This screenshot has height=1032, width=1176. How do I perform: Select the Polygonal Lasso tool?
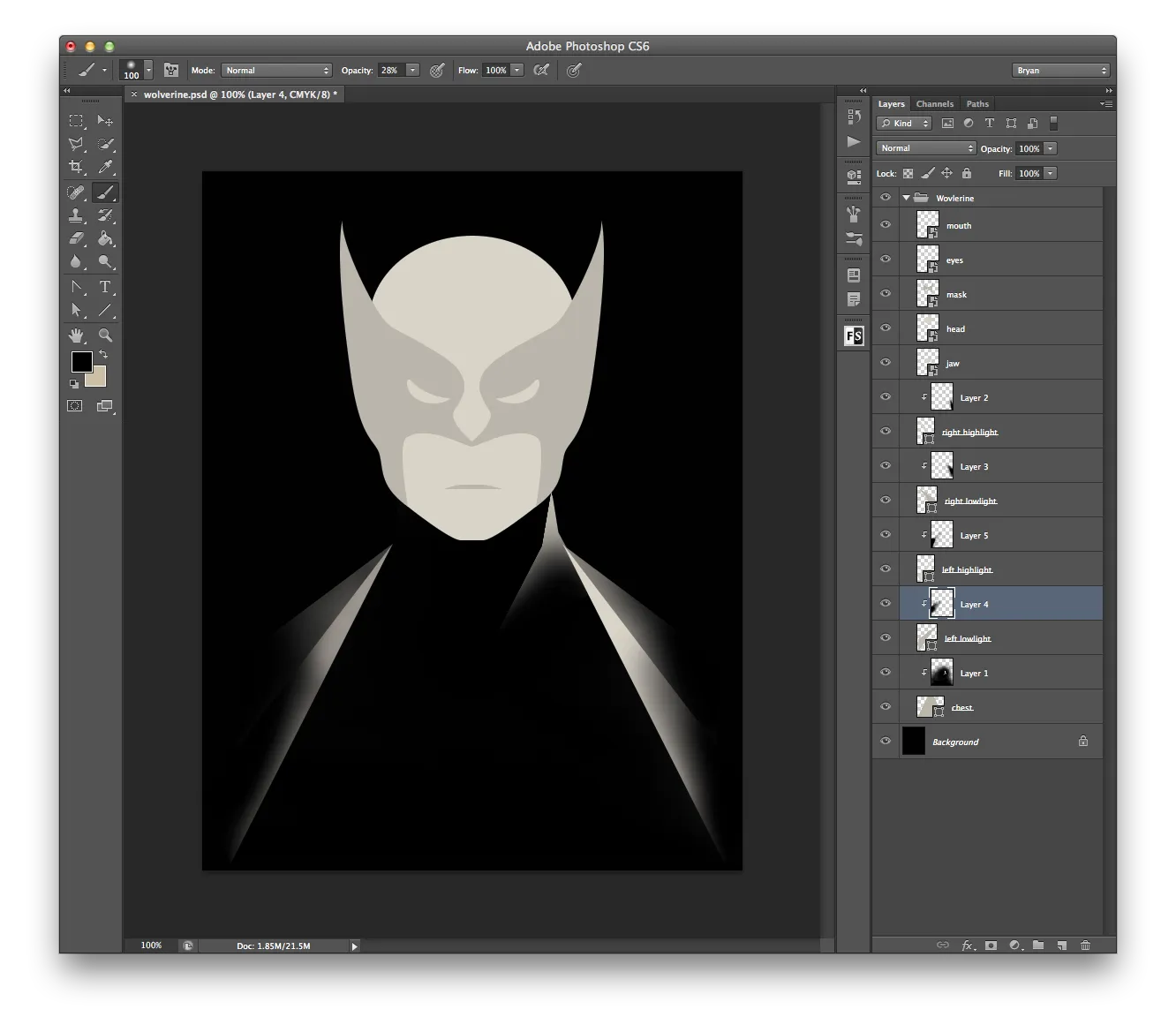point(77,144)
